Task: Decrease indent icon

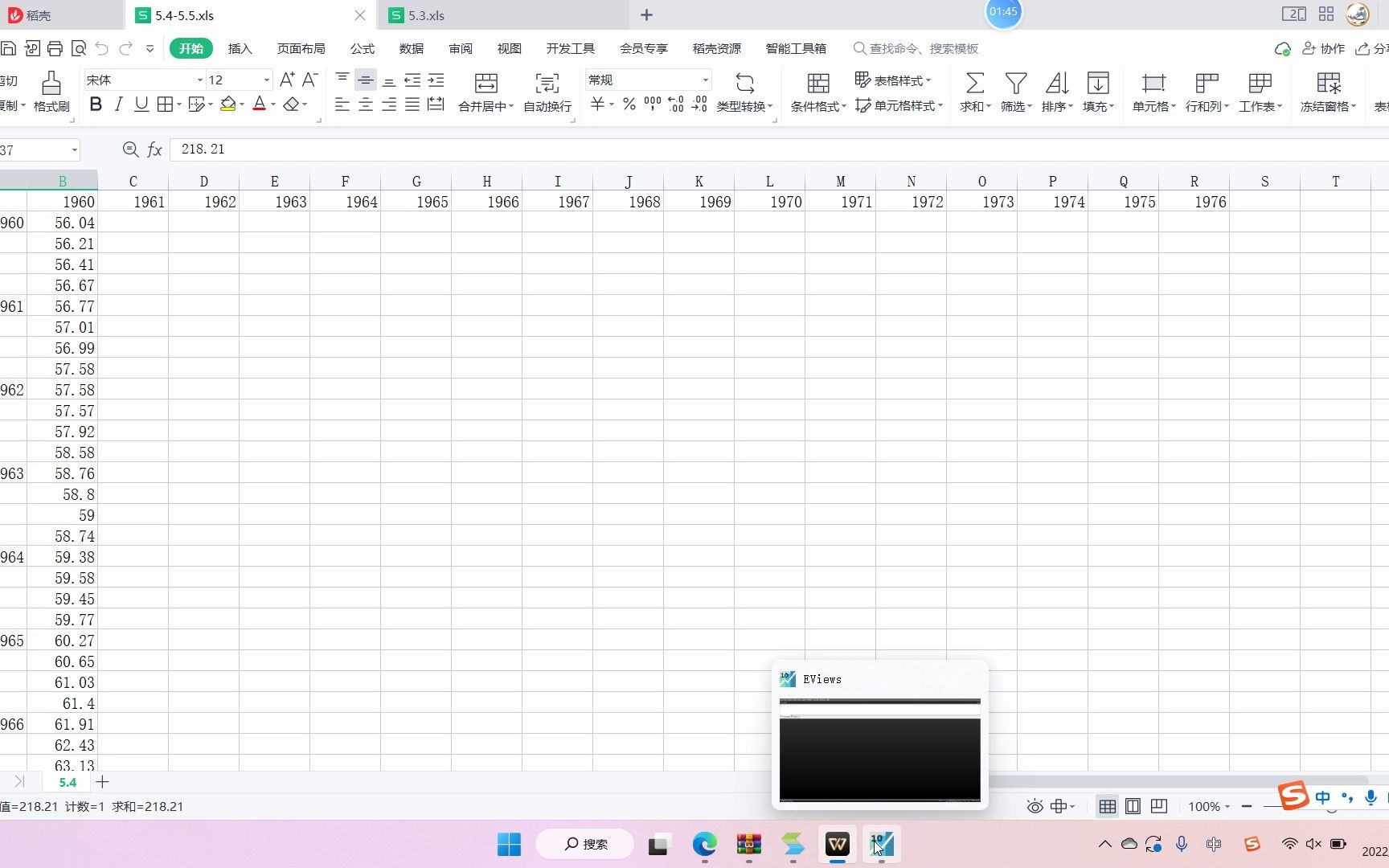Action: [412, 80]
